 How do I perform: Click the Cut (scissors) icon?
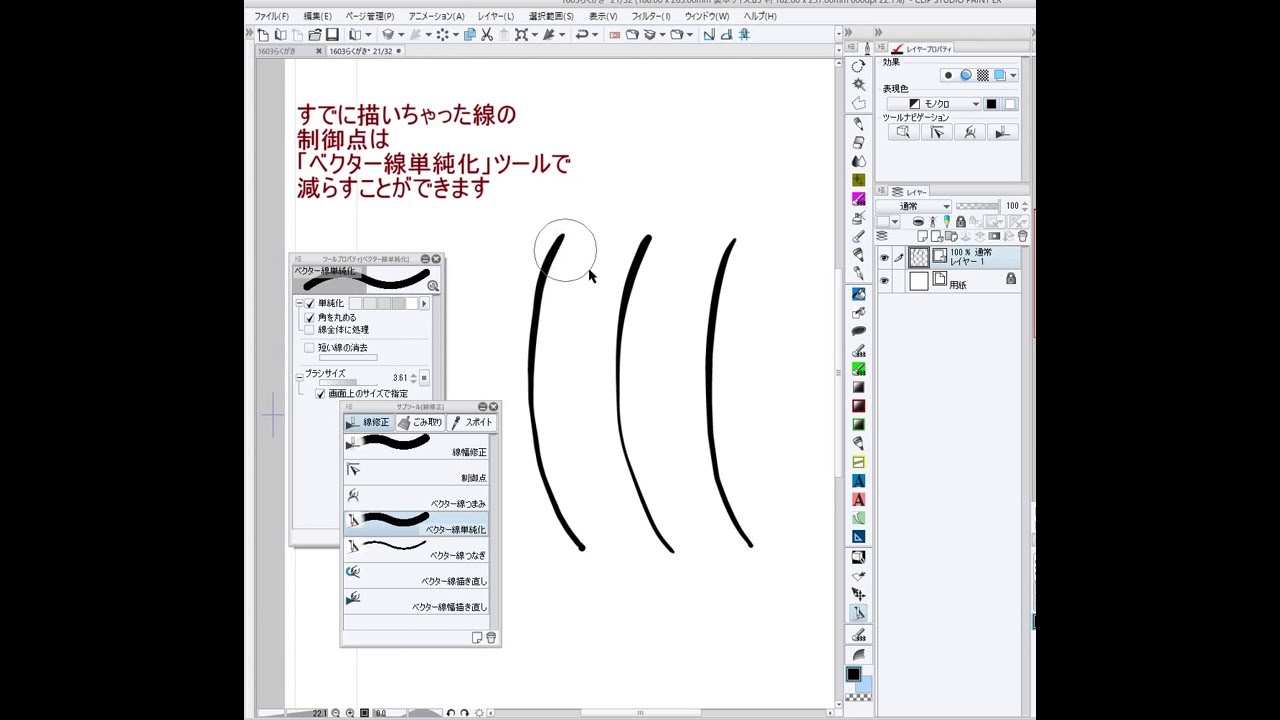click(x=486, y=34)
